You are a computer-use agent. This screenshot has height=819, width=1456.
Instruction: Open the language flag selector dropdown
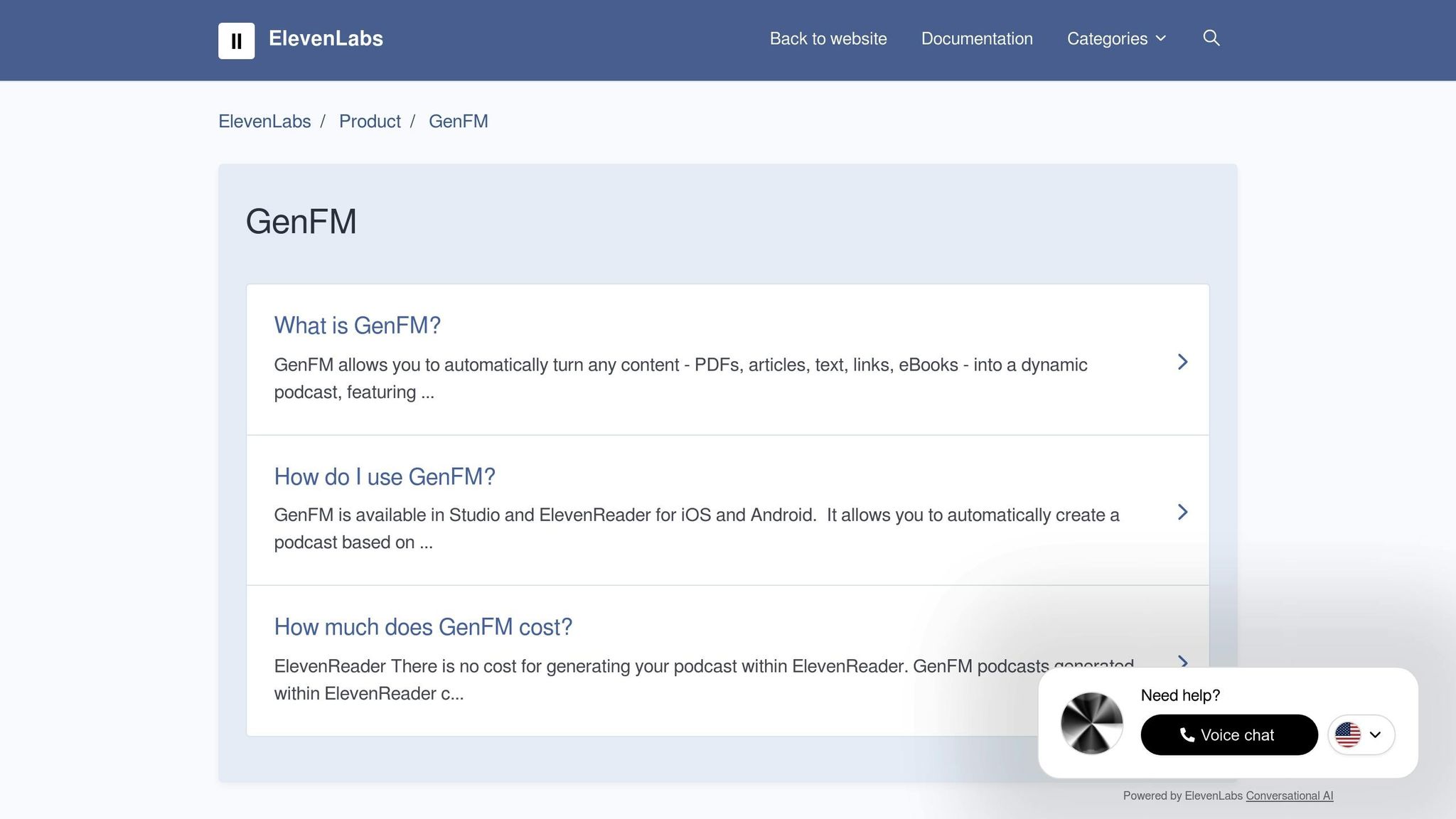(x=1361, y=735)
